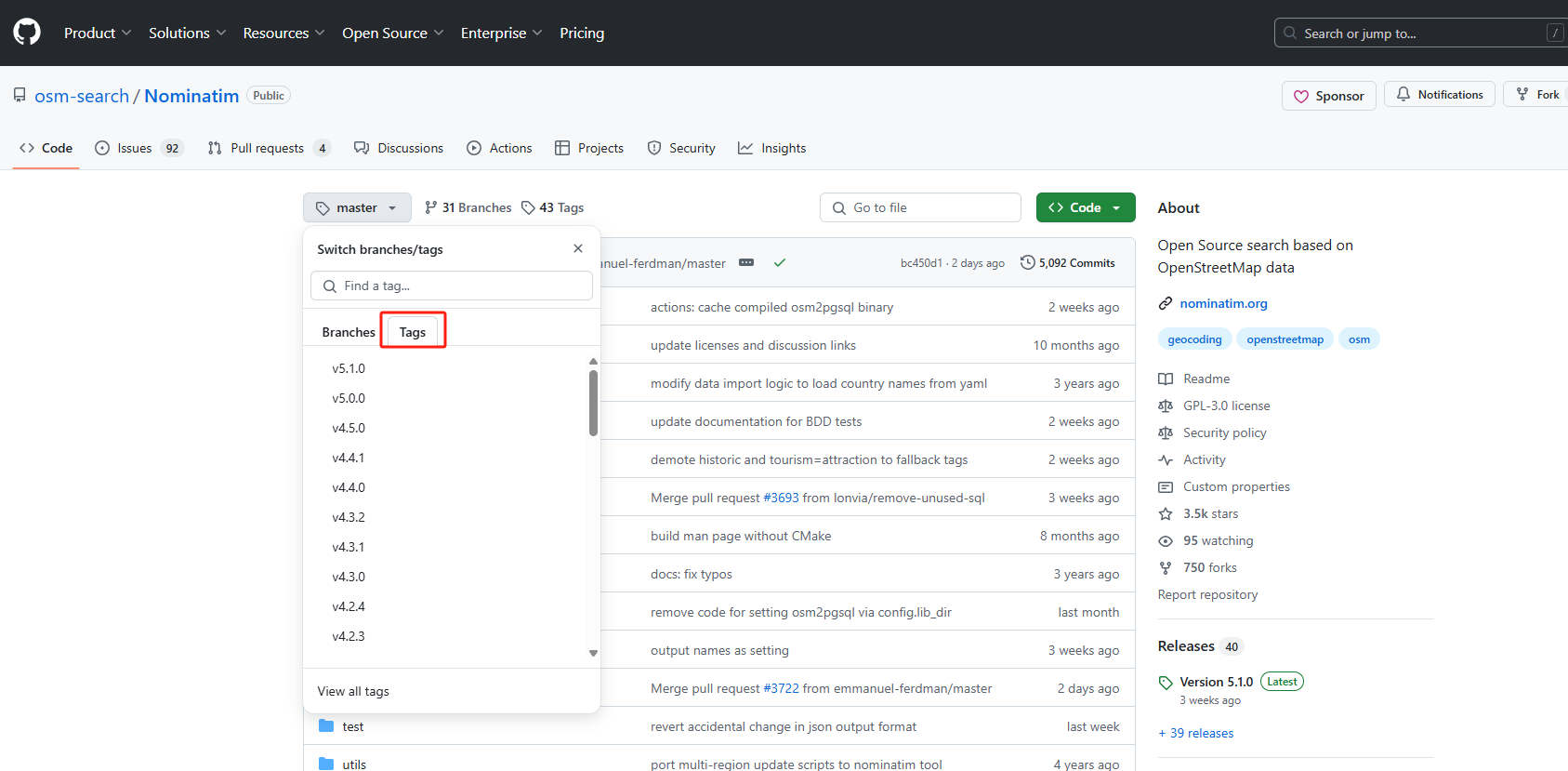Viewport: 1568px width, 771px height.
Task: Click the Security shield icon
Action: click(x=654, y=148)
